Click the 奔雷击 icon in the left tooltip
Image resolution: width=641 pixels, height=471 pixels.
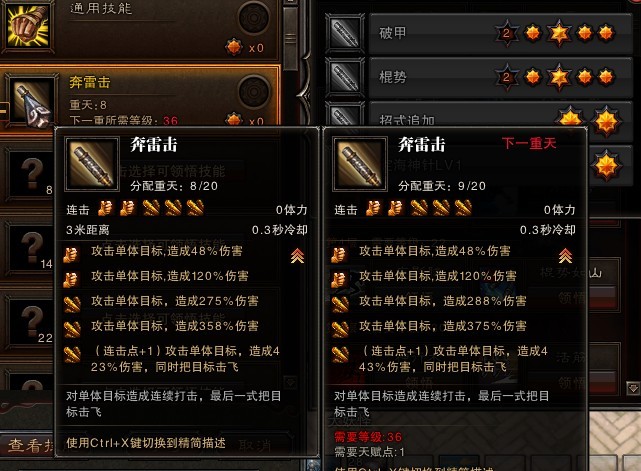[92, 164]
